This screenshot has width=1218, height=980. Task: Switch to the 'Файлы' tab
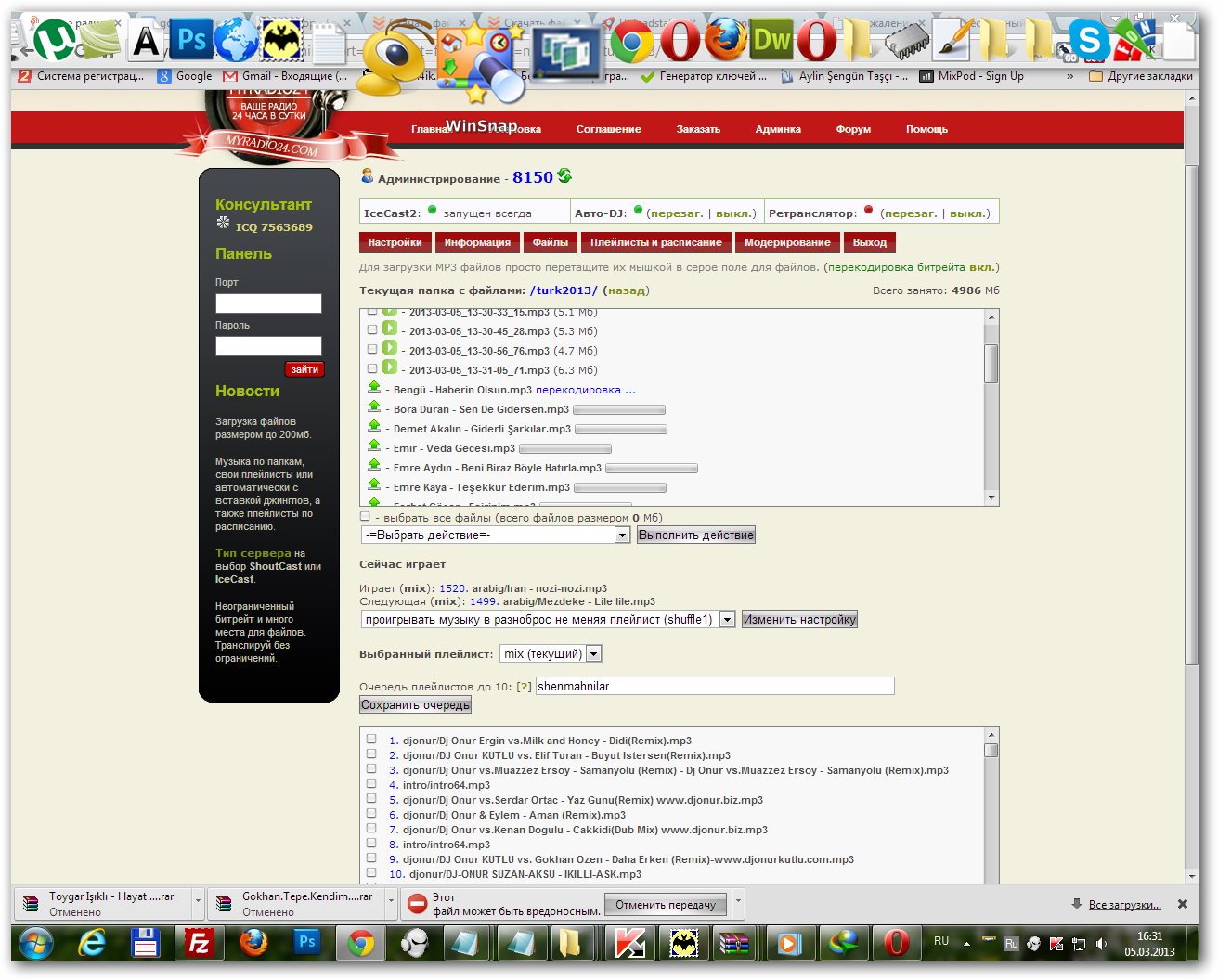[550, 242]
